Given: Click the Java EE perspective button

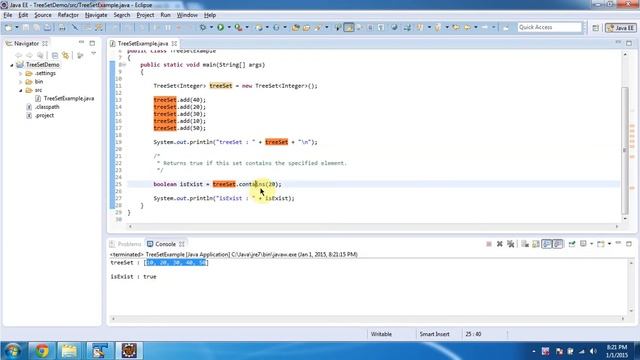Looking at the screenshot, I should pyautogui.click(x=621, y=28).
